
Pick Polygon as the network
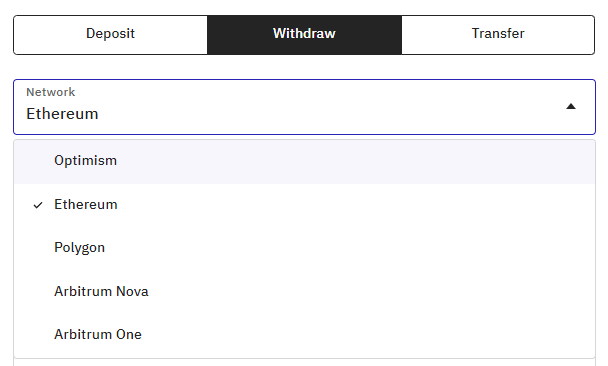coord(304,248)
